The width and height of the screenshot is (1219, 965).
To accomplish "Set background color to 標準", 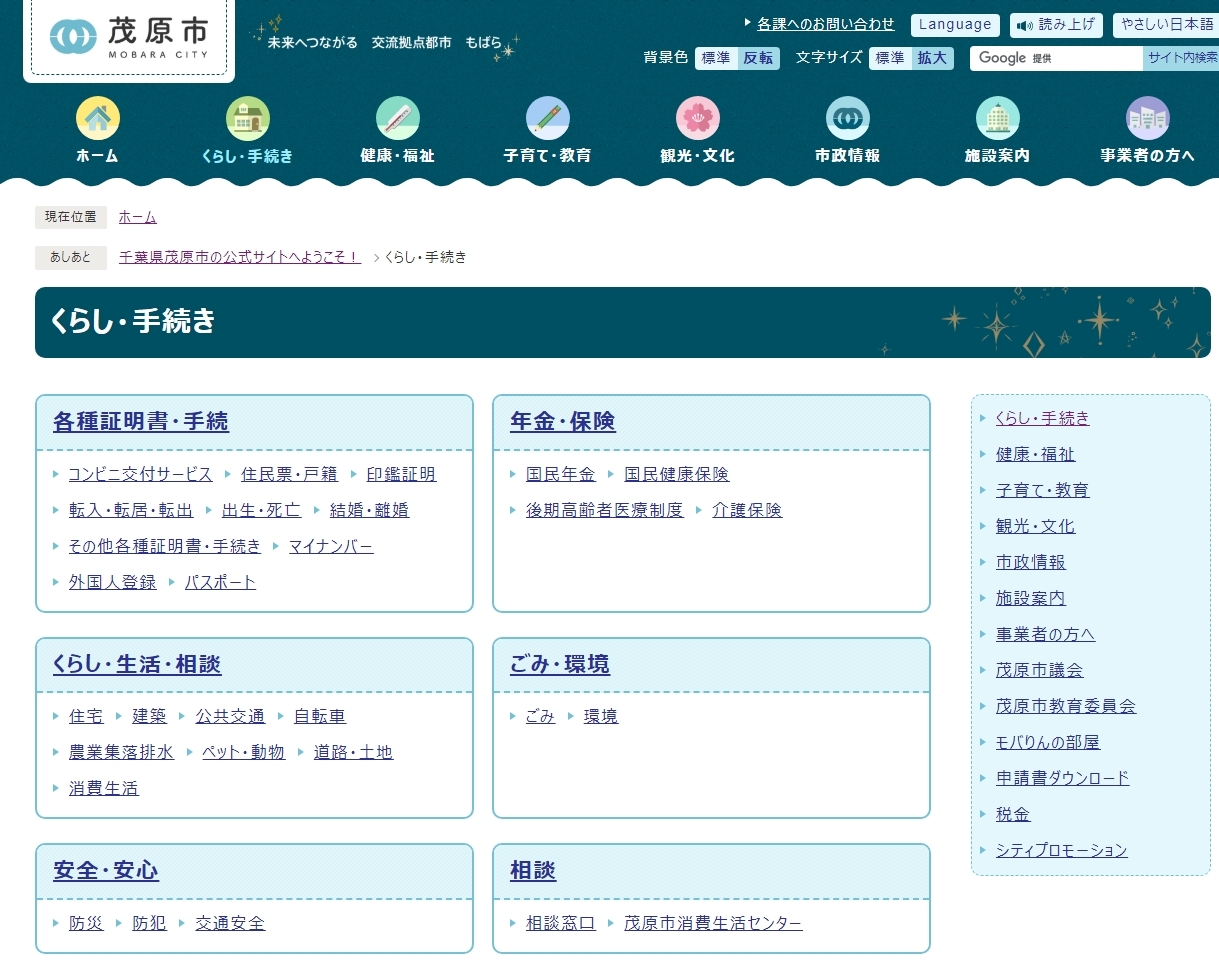I will (x=716, y=58).
